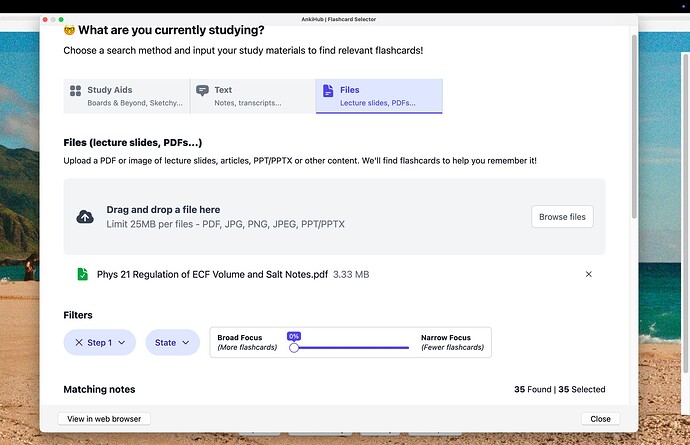
Task: Click the drag and drop upload area
Action: 300,217
